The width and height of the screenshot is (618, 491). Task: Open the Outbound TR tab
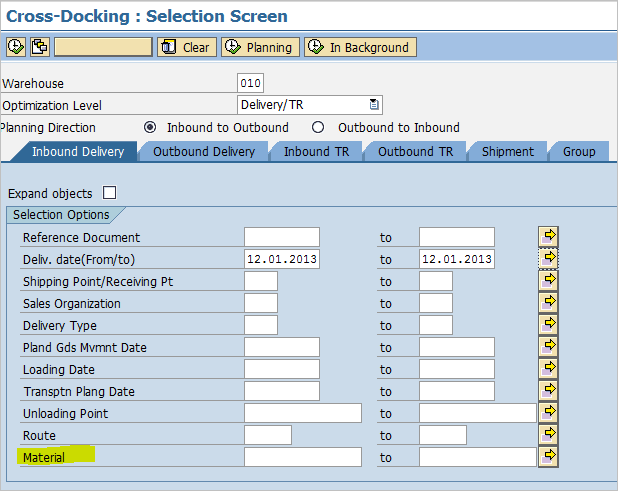[x=415, y=152]
